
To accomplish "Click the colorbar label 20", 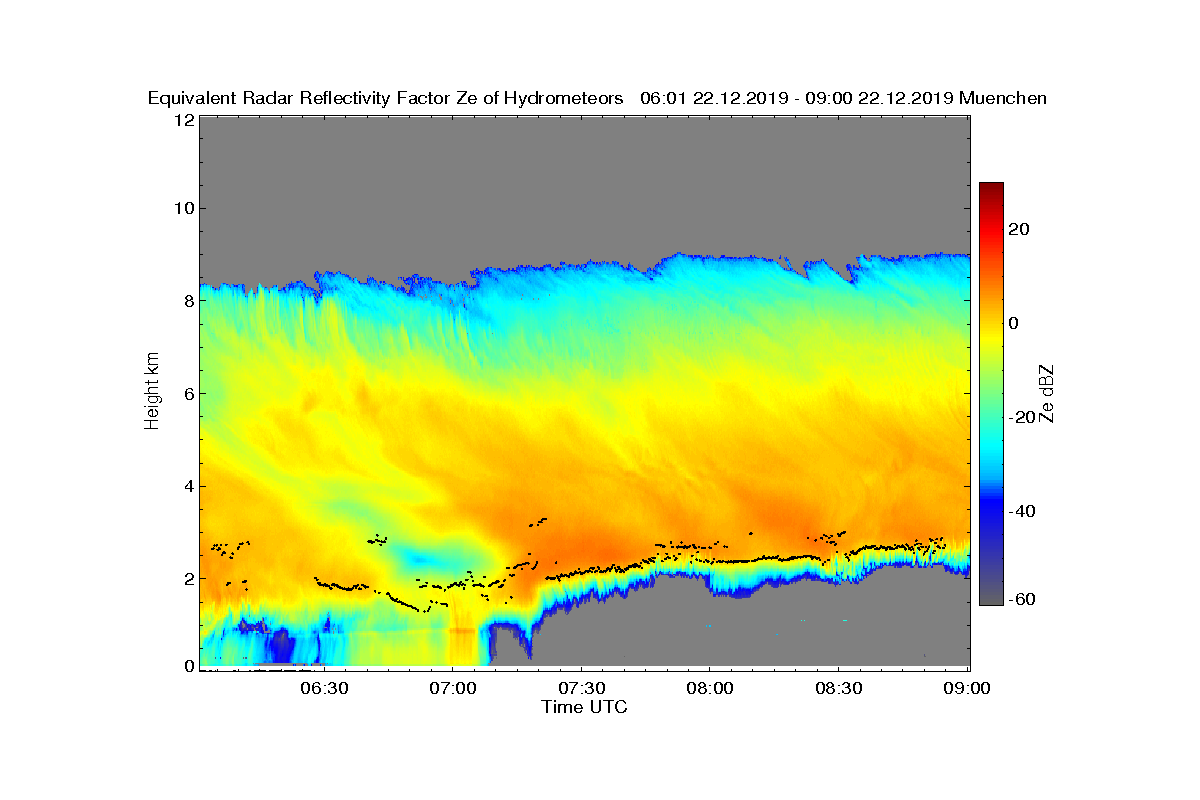I will [1019, 230].
